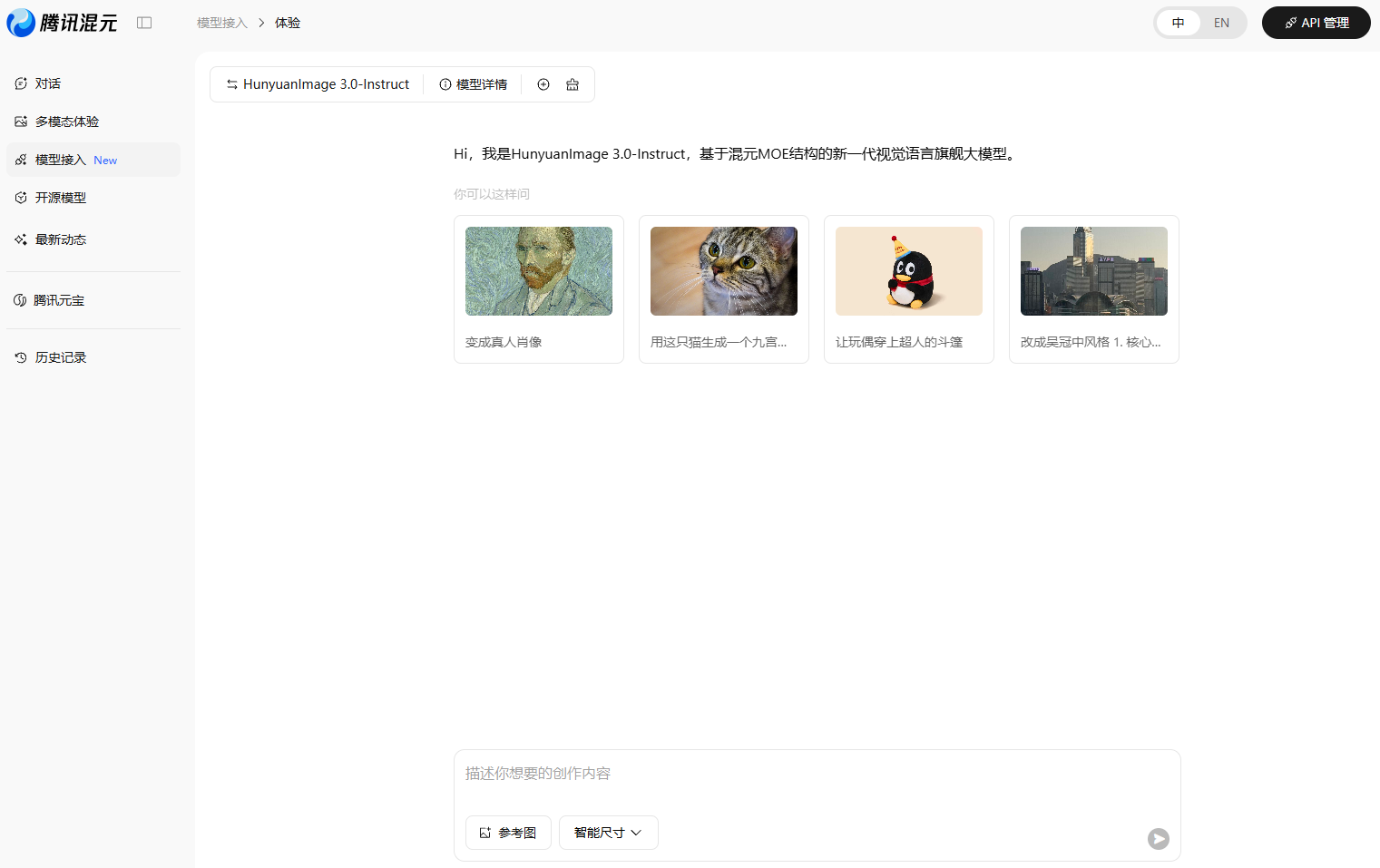Image resolution: width=1380 pixels, height=868 pixels.
Task: Expand the 智能尺寸 size dropdown
Action: pyautogui.click(x=608, y=833)
